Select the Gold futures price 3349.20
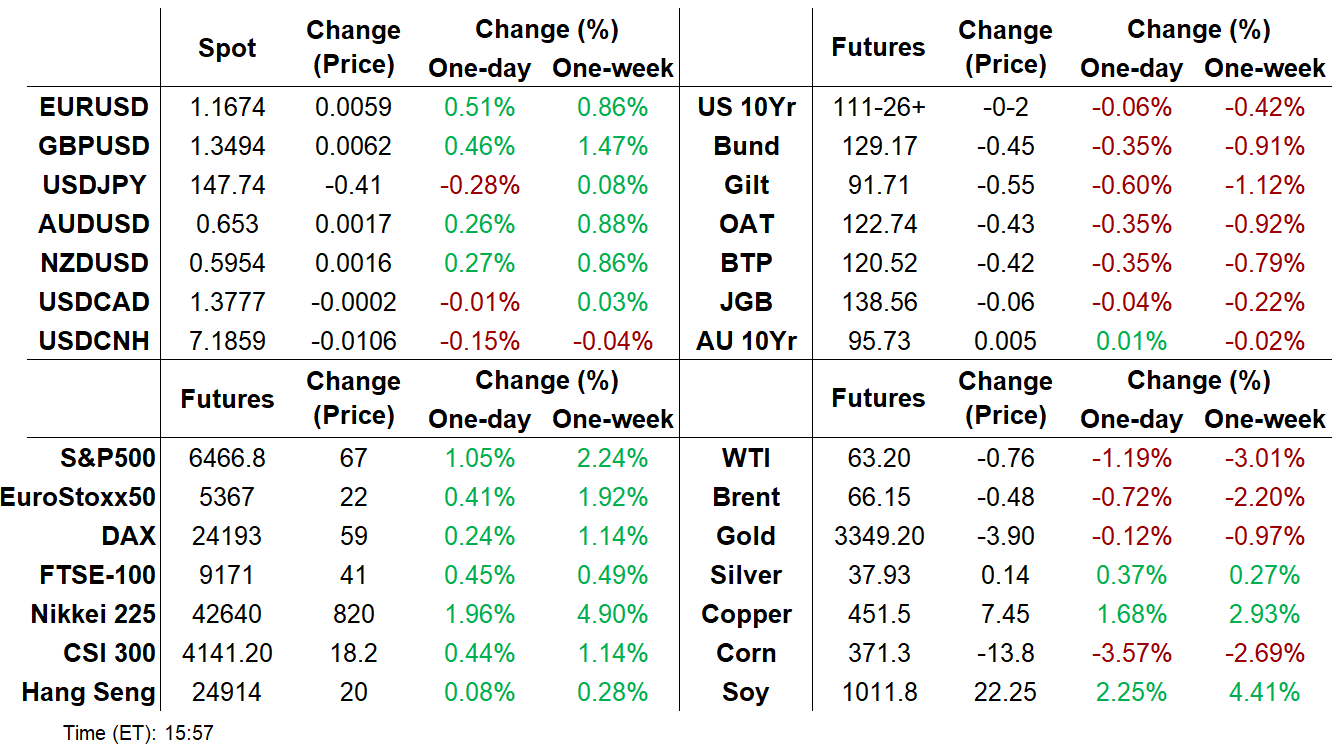The width and height of the screenshot is (1342, 748). [878, 536]
